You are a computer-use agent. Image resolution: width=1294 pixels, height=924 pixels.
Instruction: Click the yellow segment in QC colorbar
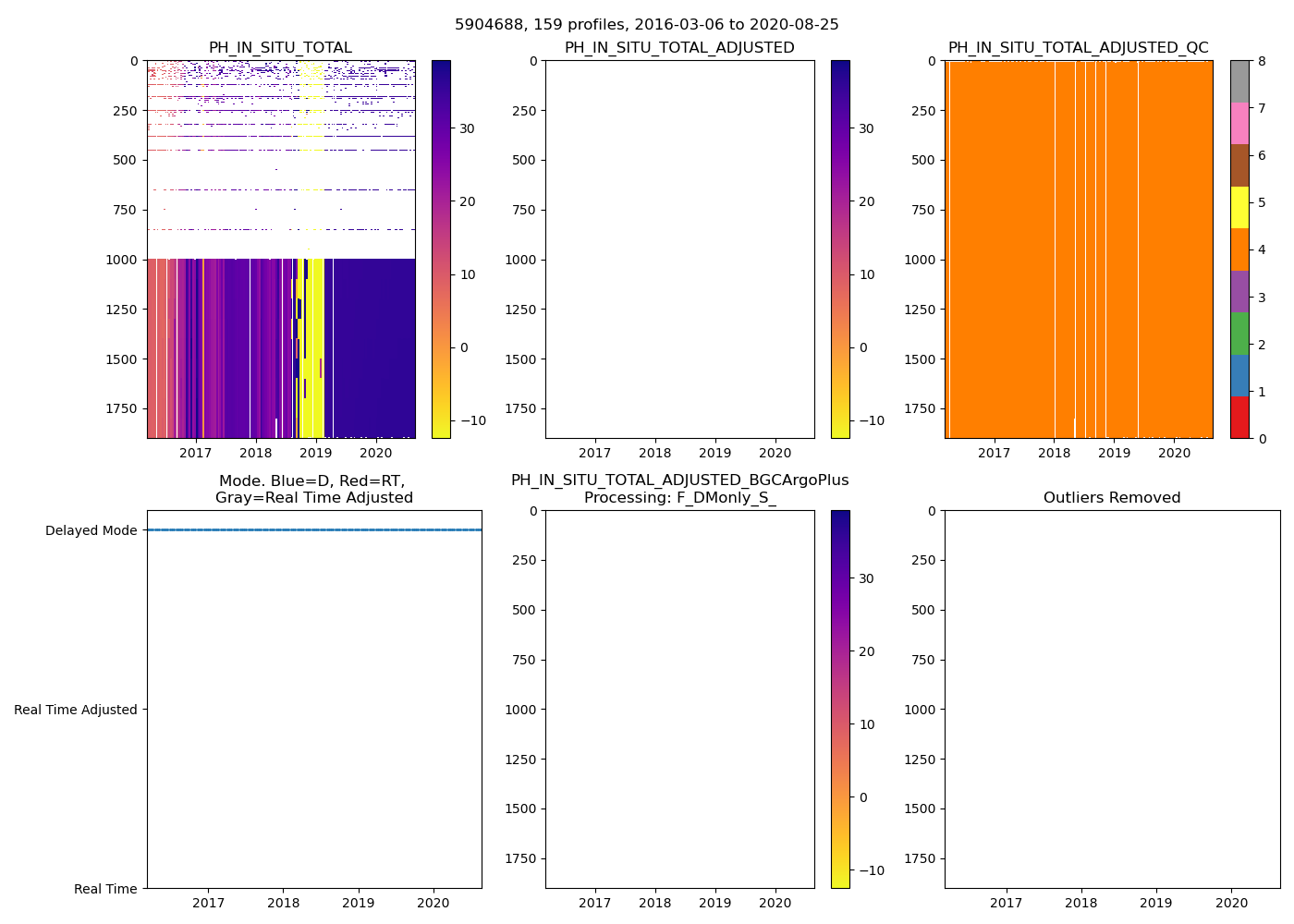coord(1239,207)
